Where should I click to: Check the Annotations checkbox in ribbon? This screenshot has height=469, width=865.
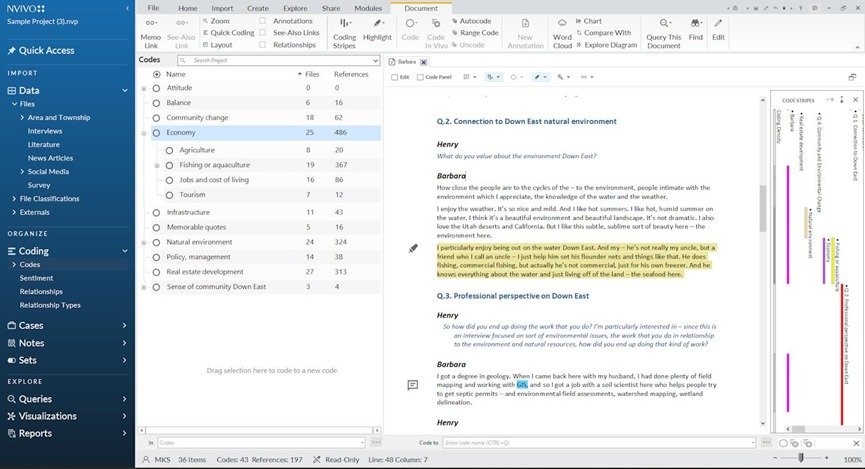click(263, 21)
